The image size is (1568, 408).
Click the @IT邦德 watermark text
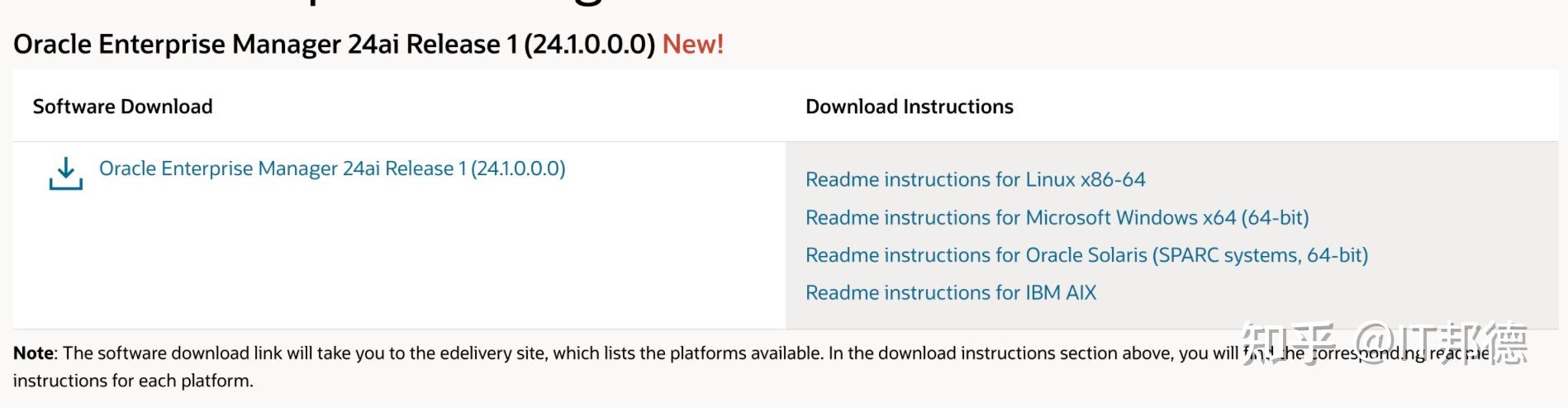(x=1440, y=344)
